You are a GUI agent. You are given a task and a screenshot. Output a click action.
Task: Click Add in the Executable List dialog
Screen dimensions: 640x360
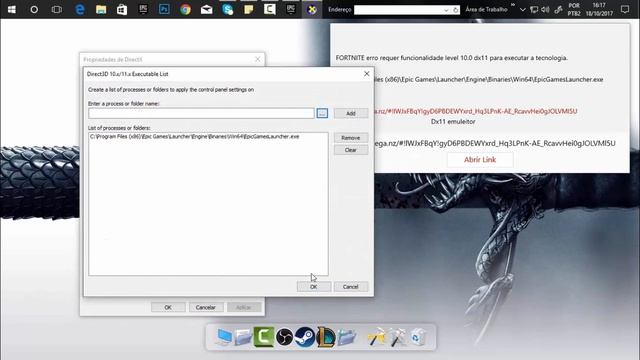[351, 113]
